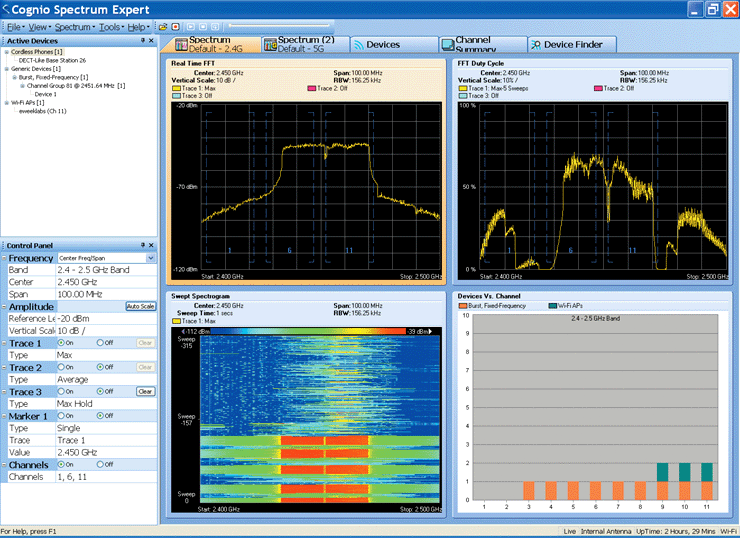Open the Help menu

pyautogui.click(x=138, y=27)
